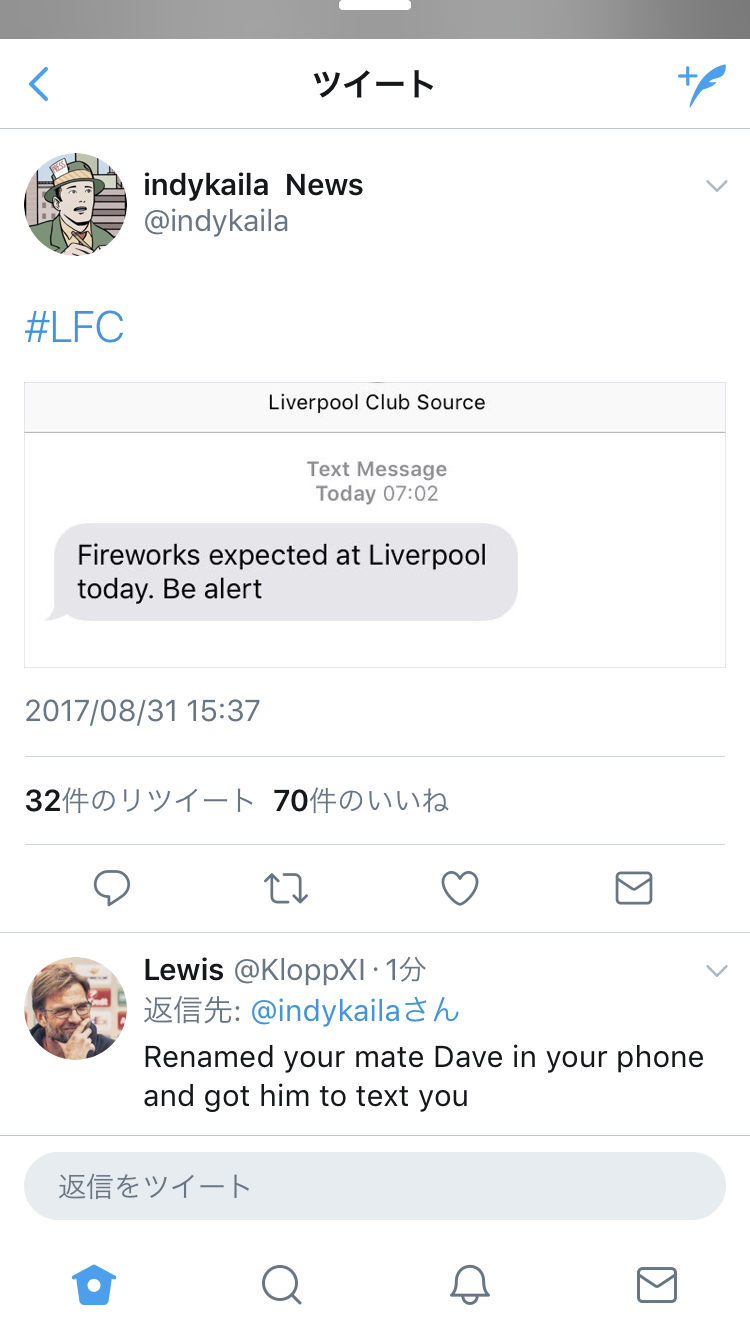Share tweet via direct message envelope
This screenshot has width=750, height=1334.
pos(634,888)
